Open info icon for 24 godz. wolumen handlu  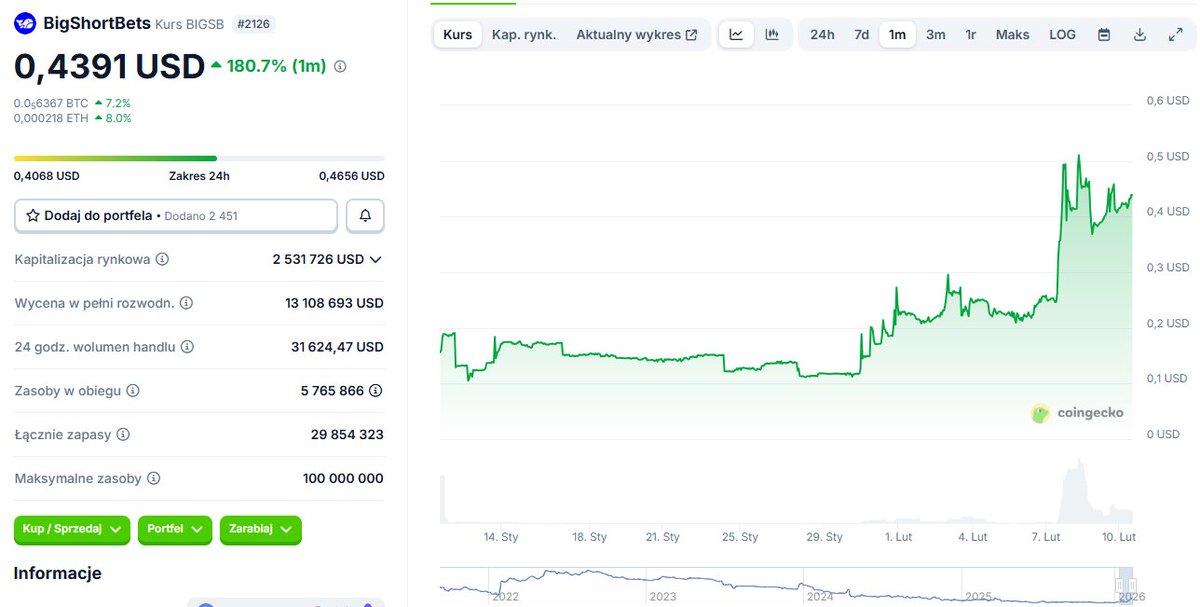(x=187, y=347)
